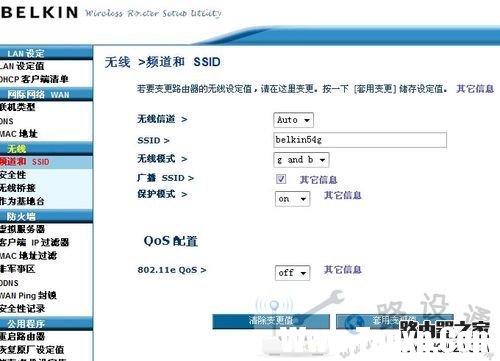Screen dimensions: 500x361
Task: Open the 无线信道 Auto dropdown
Action: 293,120
